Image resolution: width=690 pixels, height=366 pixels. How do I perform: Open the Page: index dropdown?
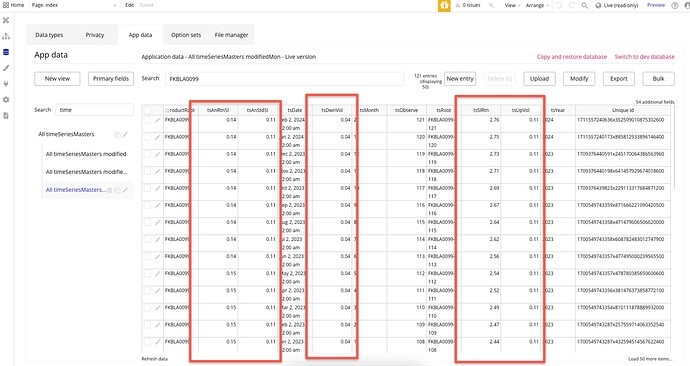tap(74, 5)
